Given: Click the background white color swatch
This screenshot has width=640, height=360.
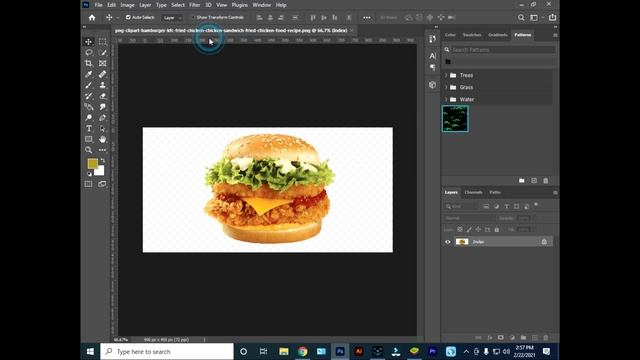Looking at the screenshot, I should click(x=100, y=171).
